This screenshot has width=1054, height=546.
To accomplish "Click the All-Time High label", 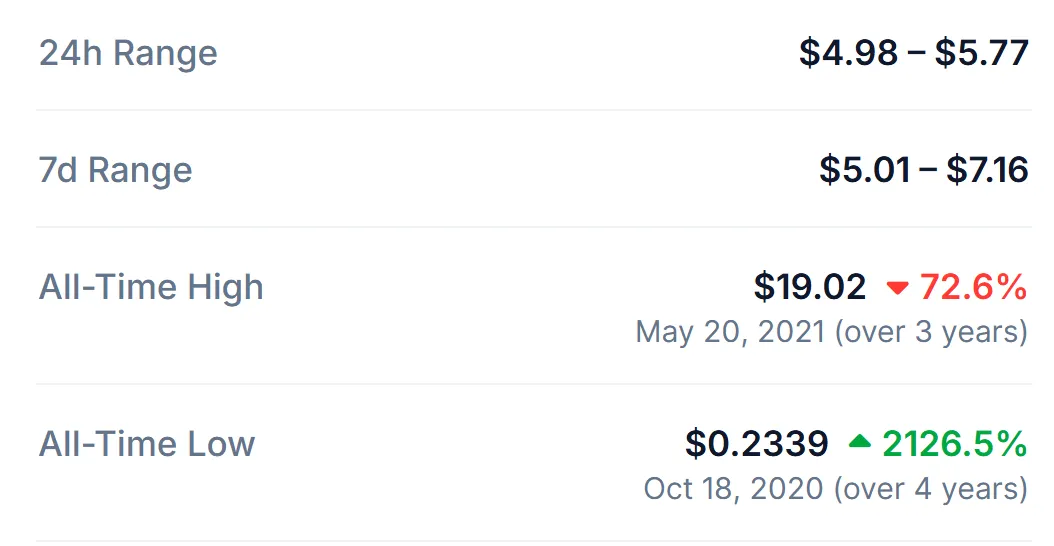I will click(151, 287).
